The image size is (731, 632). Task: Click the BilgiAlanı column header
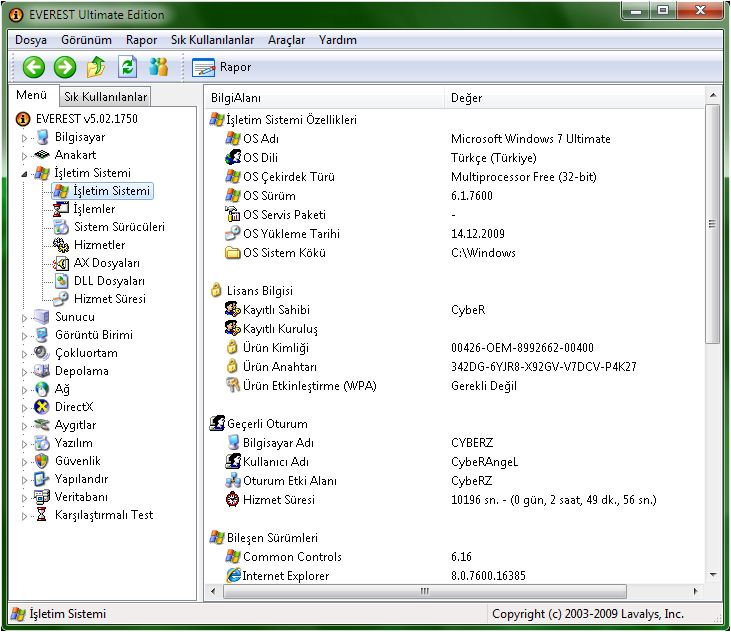pyautogui.click(x=324, y=98)
